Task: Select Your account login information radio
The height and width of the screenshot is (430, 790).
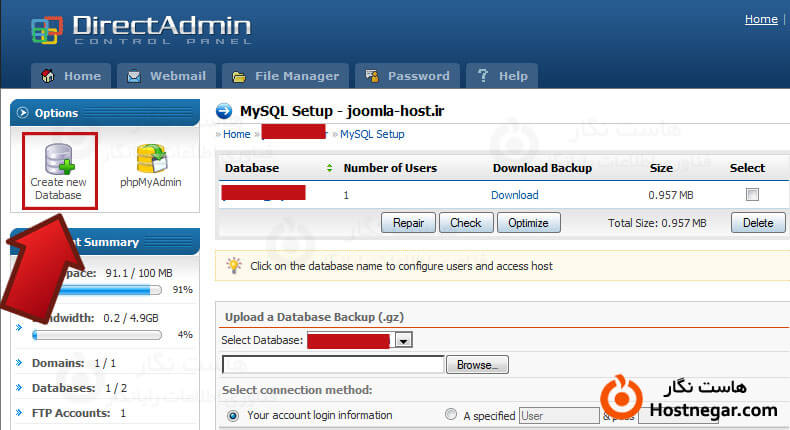Action: pyautogui.click(x=233, y=416)
